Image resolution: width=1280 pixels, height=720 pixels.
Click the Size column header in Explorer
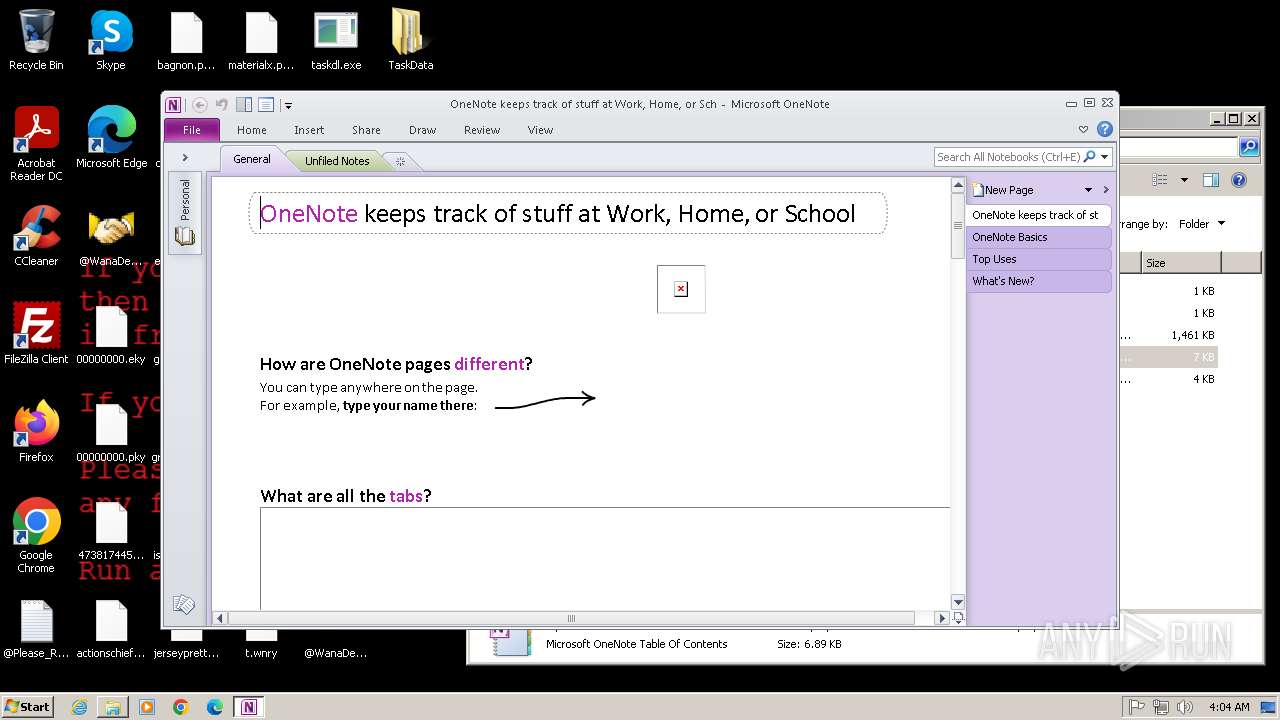click(1180, 263)
